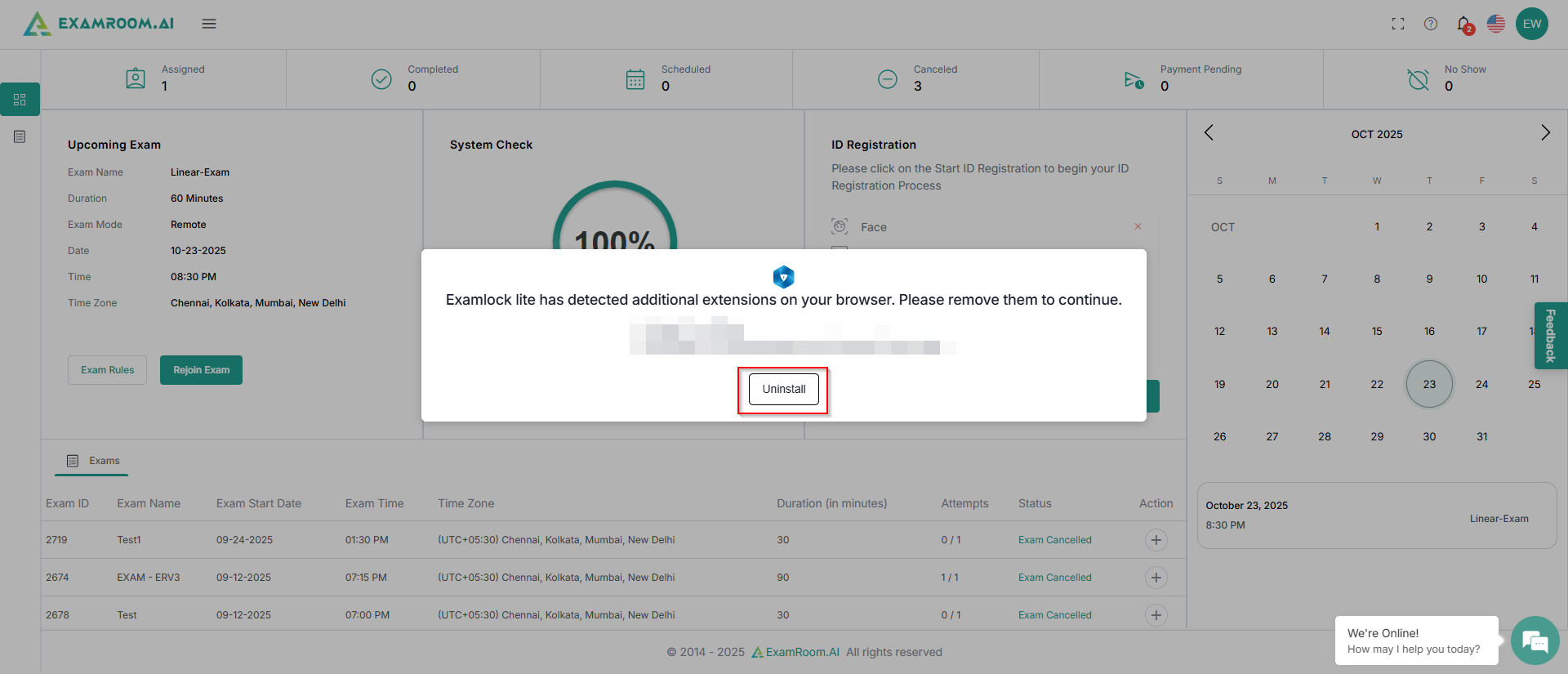
Task: Open the notifications bell
Action: [x=1464, y=25]
